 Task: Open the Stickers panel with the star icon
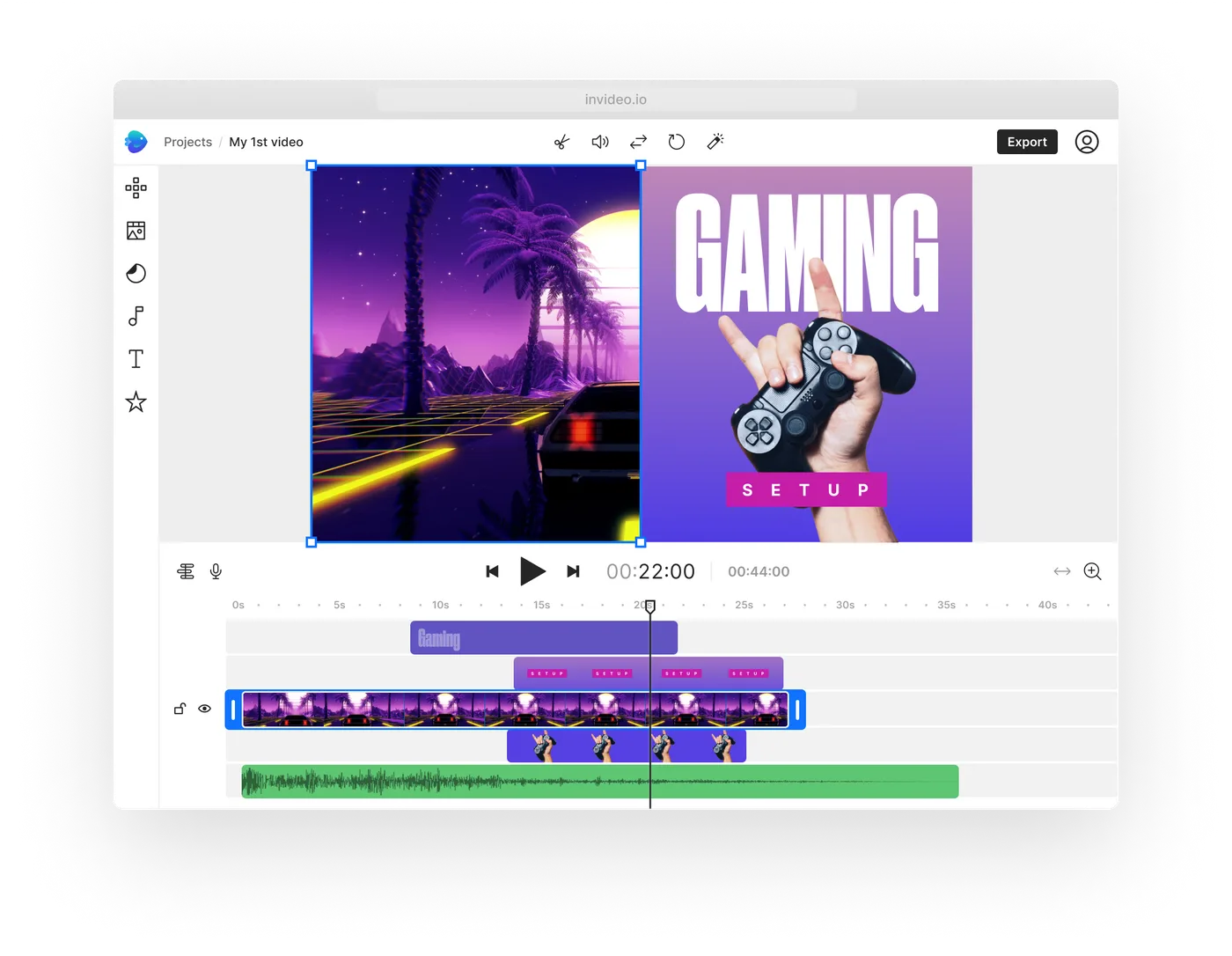(136, 401)
